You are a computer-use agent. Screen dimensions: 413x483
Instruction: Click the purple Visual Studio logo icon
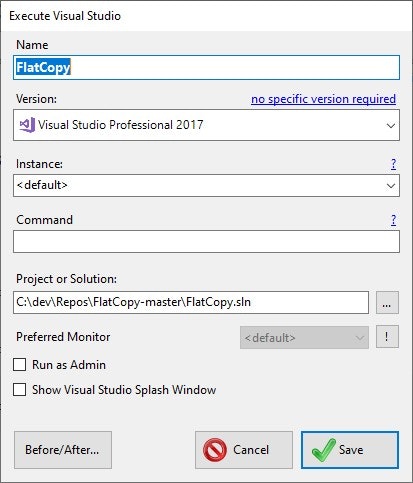(27, 125)
